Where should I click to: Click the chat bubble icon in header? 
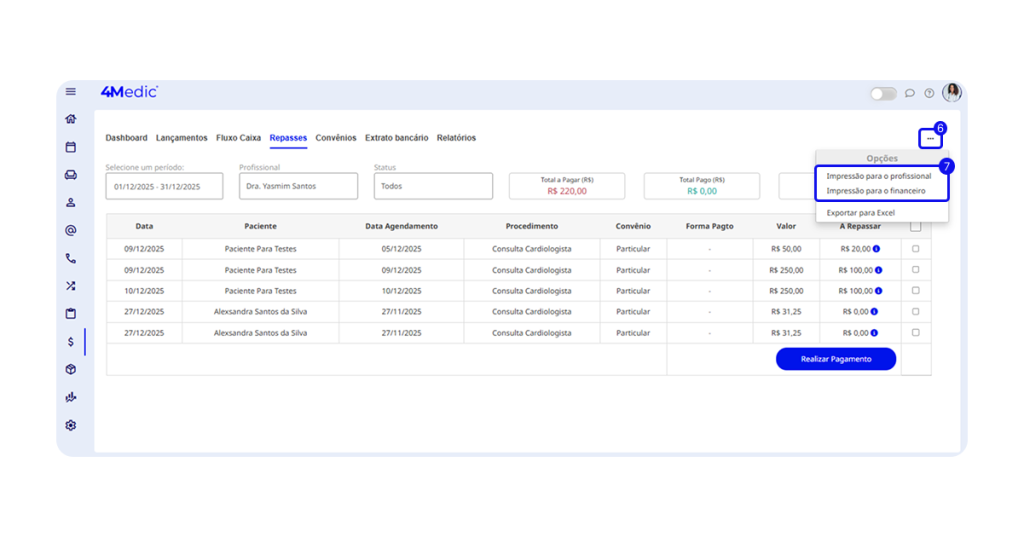tap(910, 93)
